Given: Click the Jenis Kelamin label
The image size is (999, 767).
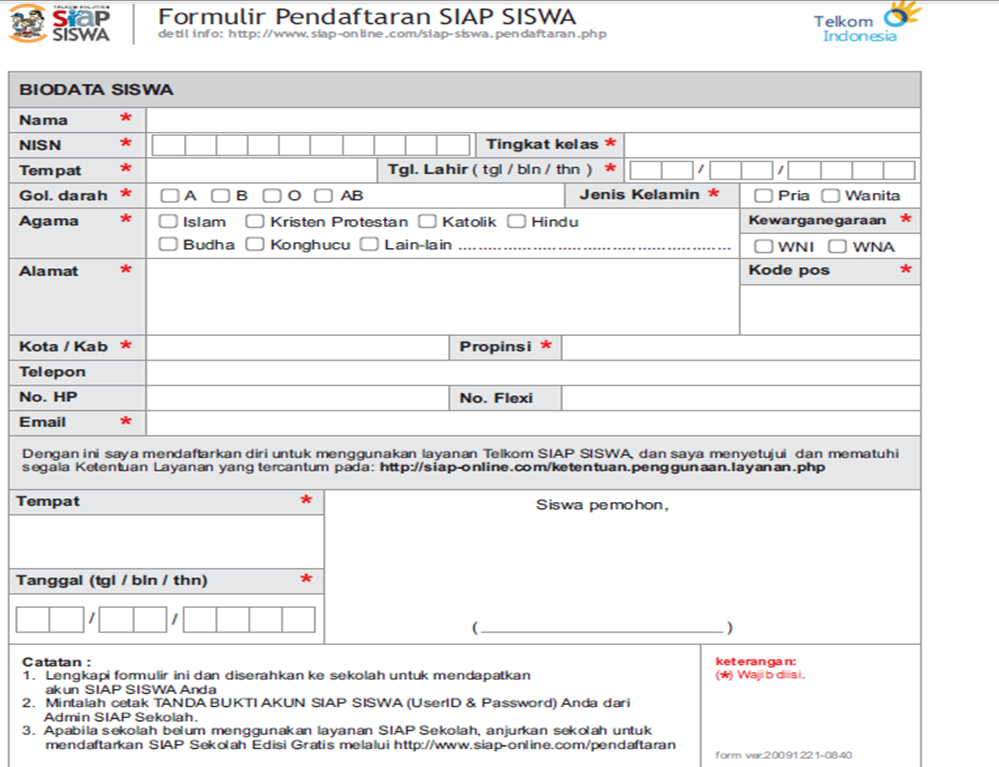Looking at the screenshot, I should coord(639,194).
